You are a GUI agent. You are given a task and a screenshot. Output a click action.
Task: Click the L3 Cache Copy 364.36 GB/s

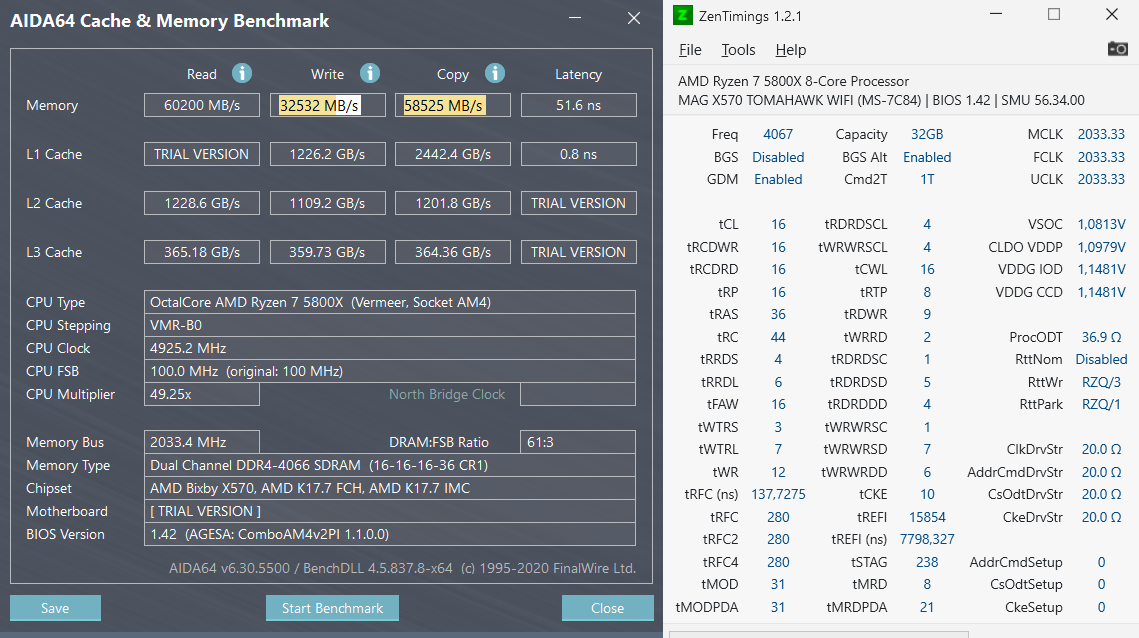(x=453, y=252)
